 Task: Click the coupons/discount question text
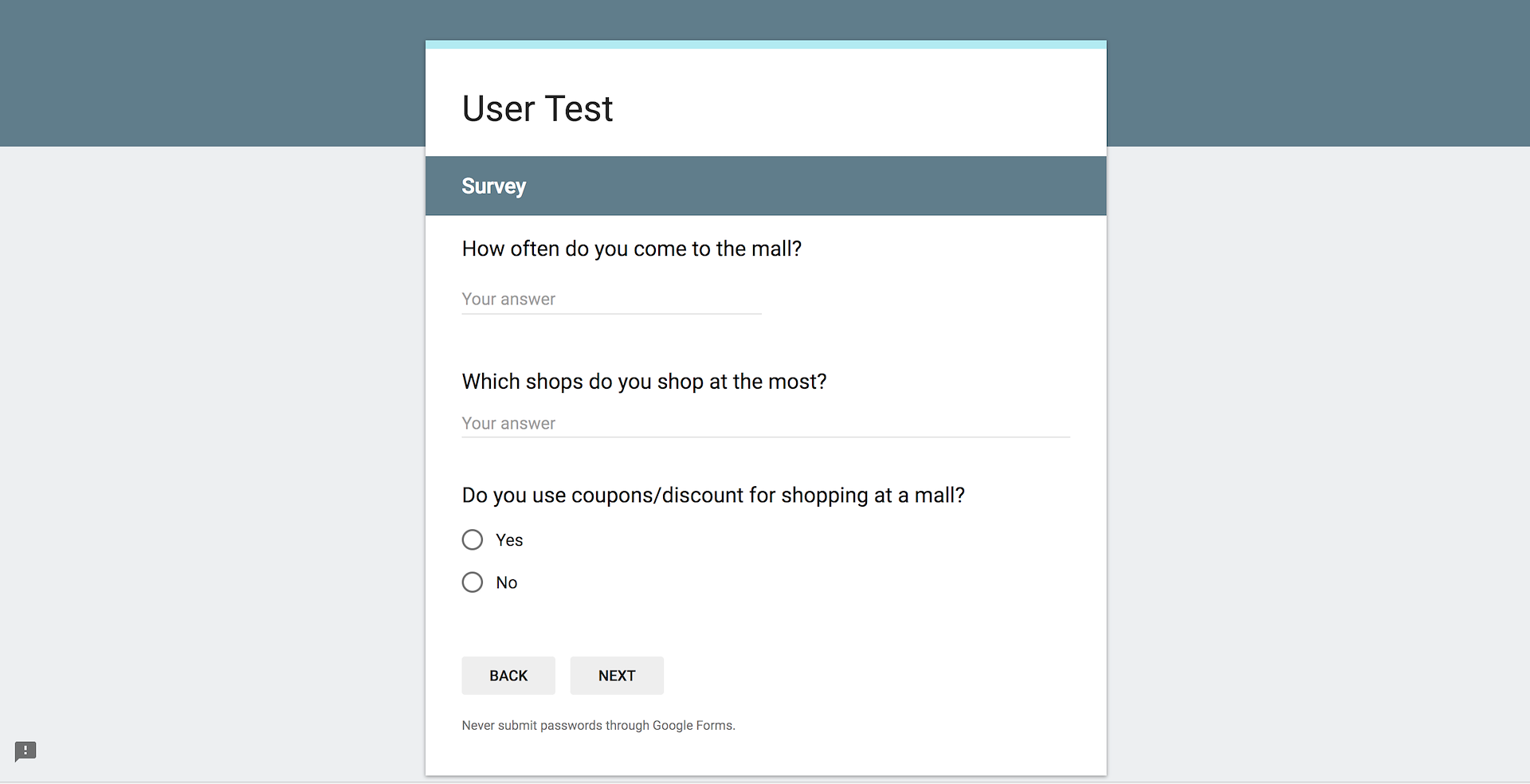coord(713,496)
